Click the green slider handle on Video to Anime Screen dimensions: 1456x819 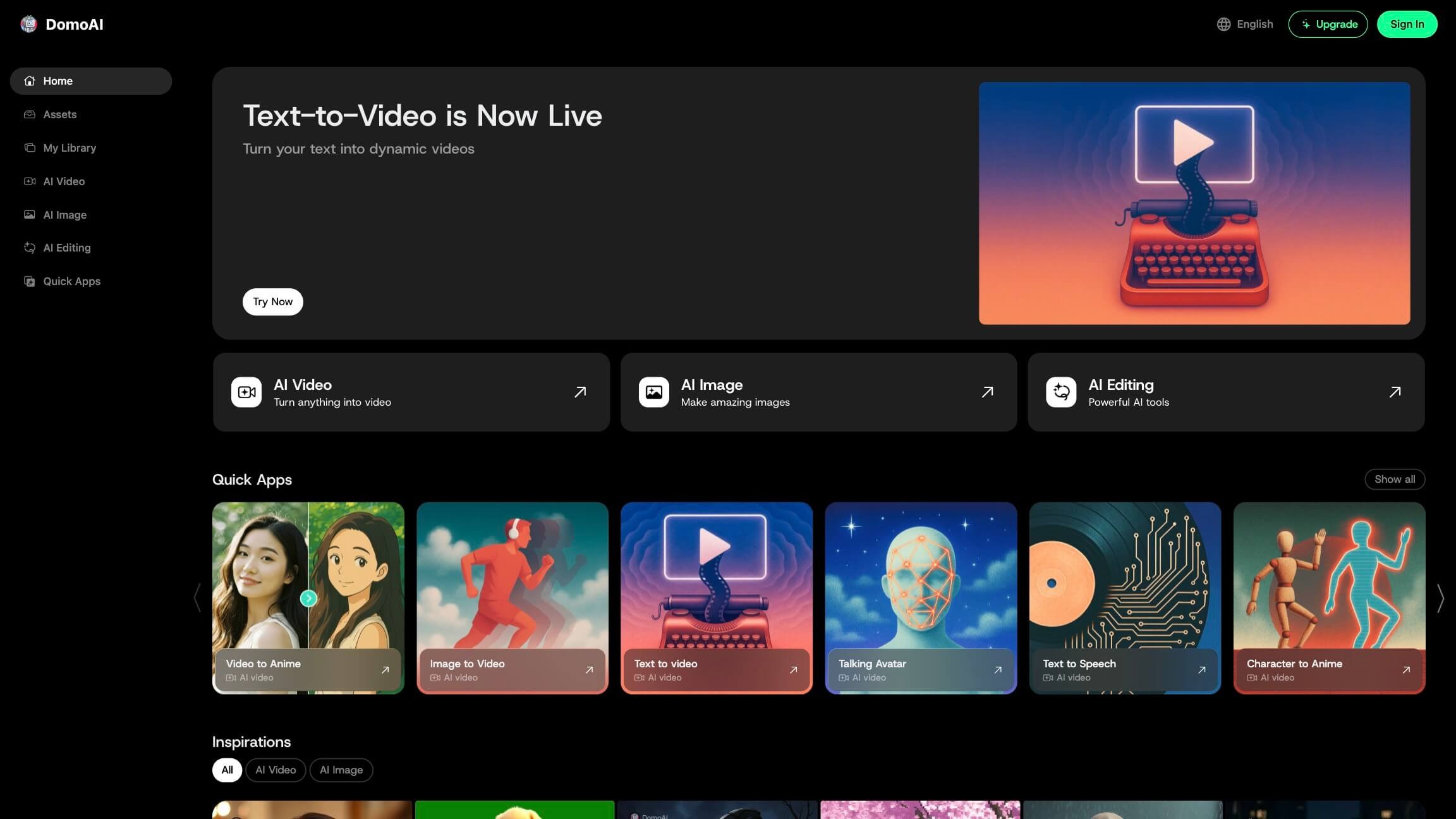308,598
